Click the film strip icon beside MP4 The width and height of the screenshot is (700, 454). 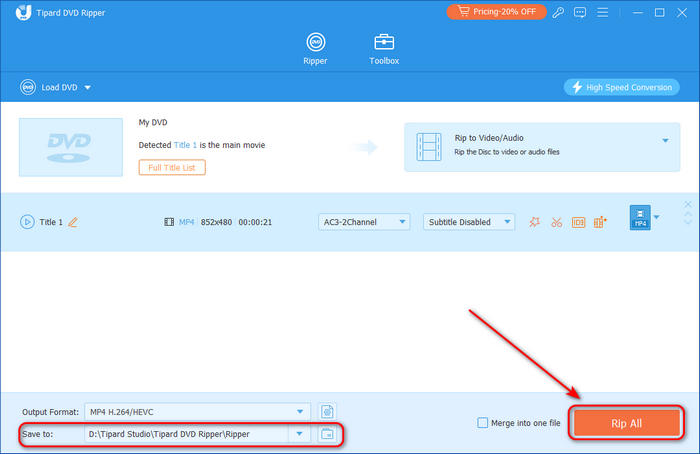[169, 222]
